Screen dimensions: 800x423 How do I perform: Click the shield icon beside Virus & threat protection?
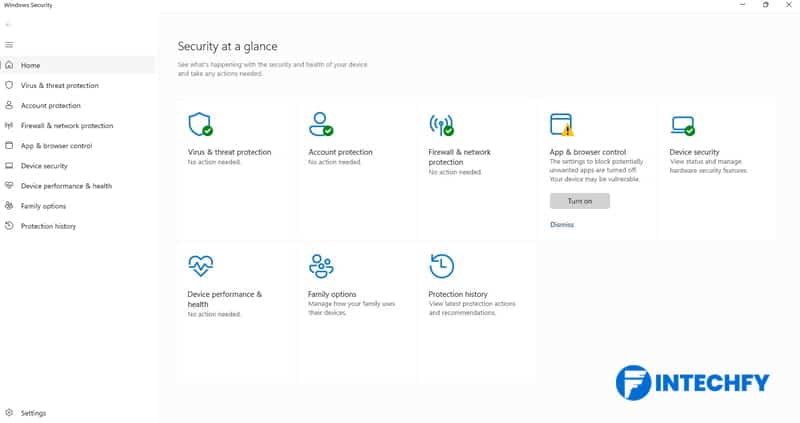[x=9, y=85]
